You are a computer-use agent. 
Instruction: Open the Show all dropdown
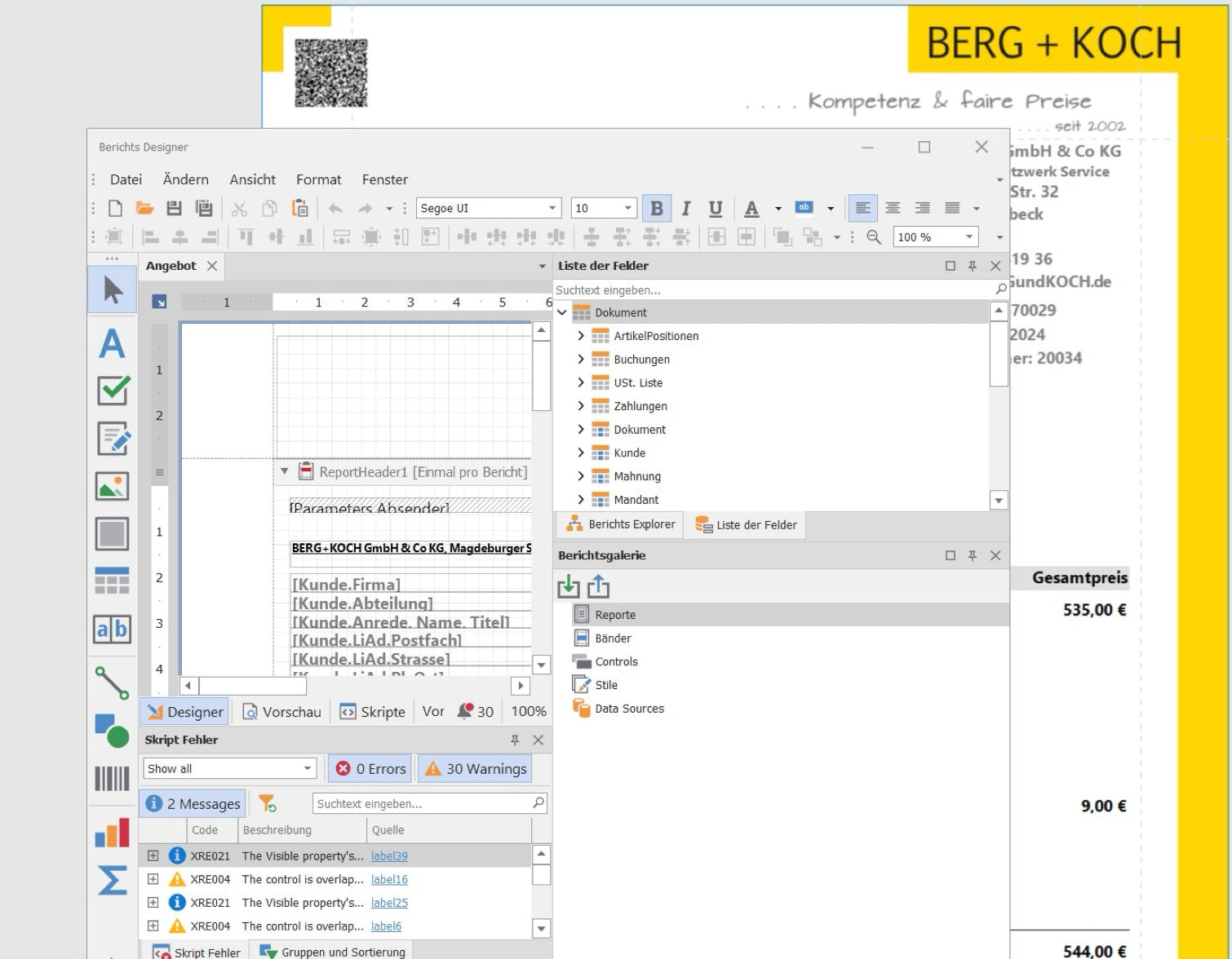307,768
